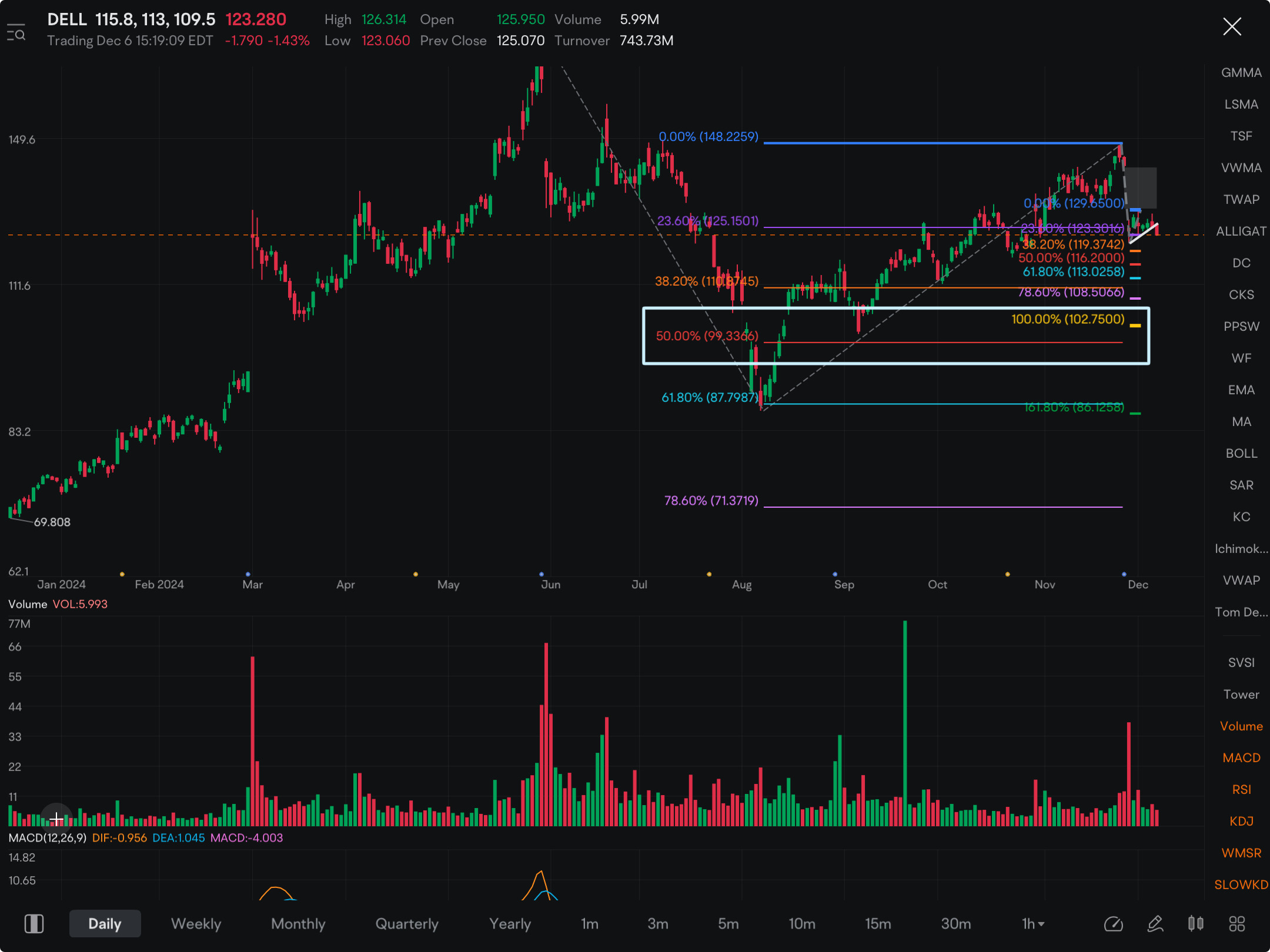Switch to the 5m interval
Screen dimensions: 1270x952
click(x=728, y=924)
